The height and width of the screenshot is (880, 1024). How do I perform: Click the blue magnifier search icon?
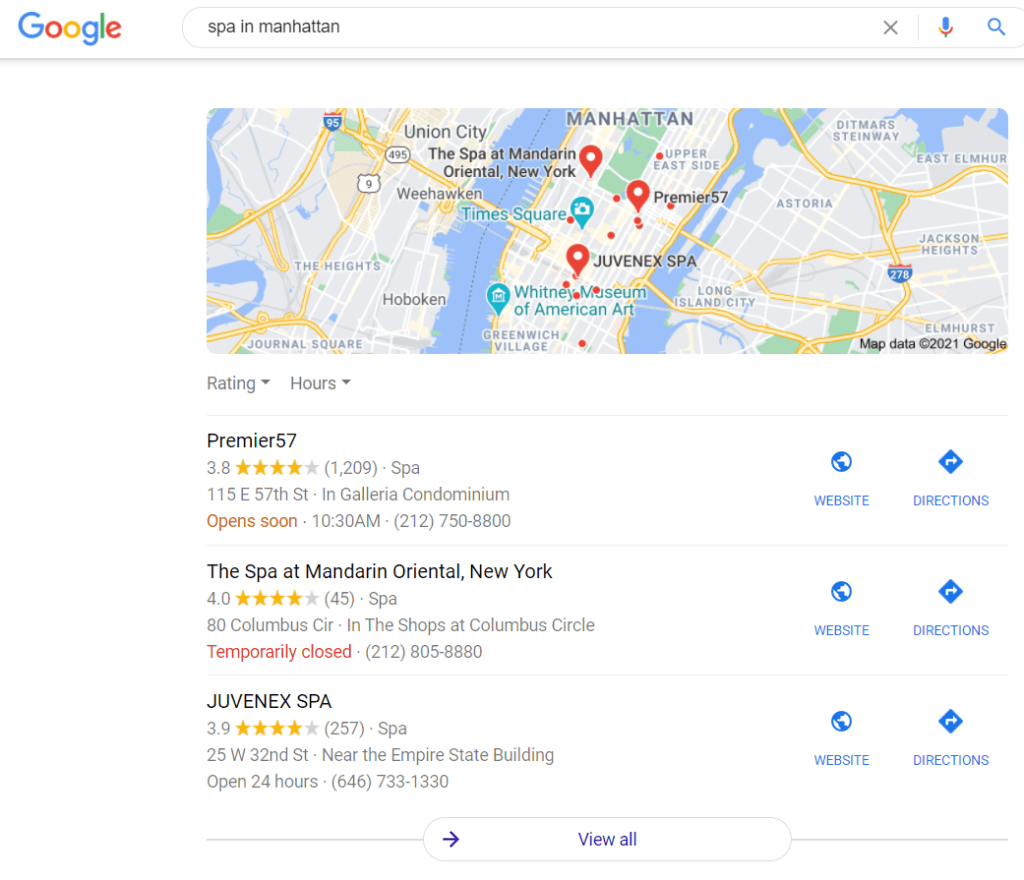tap(995, 27)
